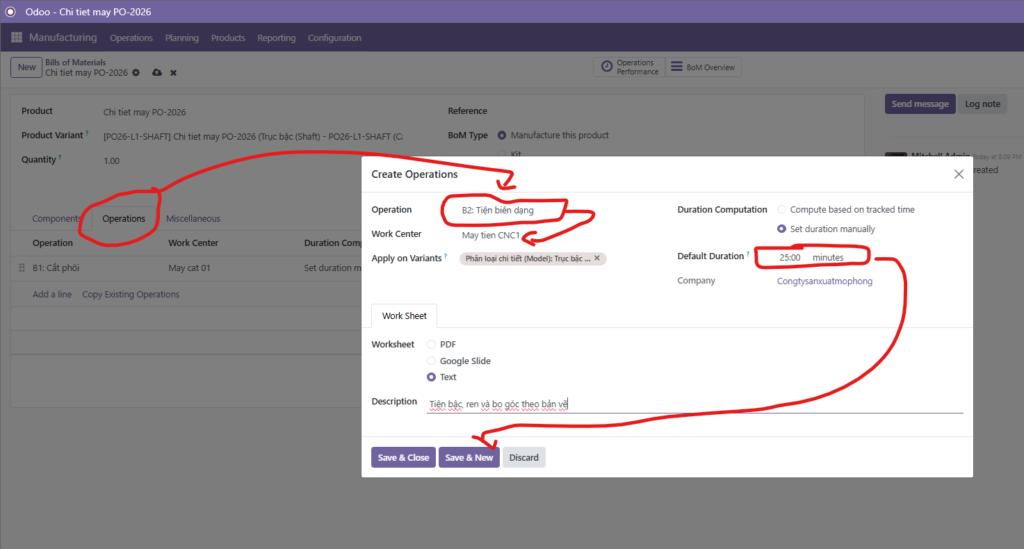Open the Congtysanxuatmophong company link
1024x549 pixels.
tap(824, 281)
